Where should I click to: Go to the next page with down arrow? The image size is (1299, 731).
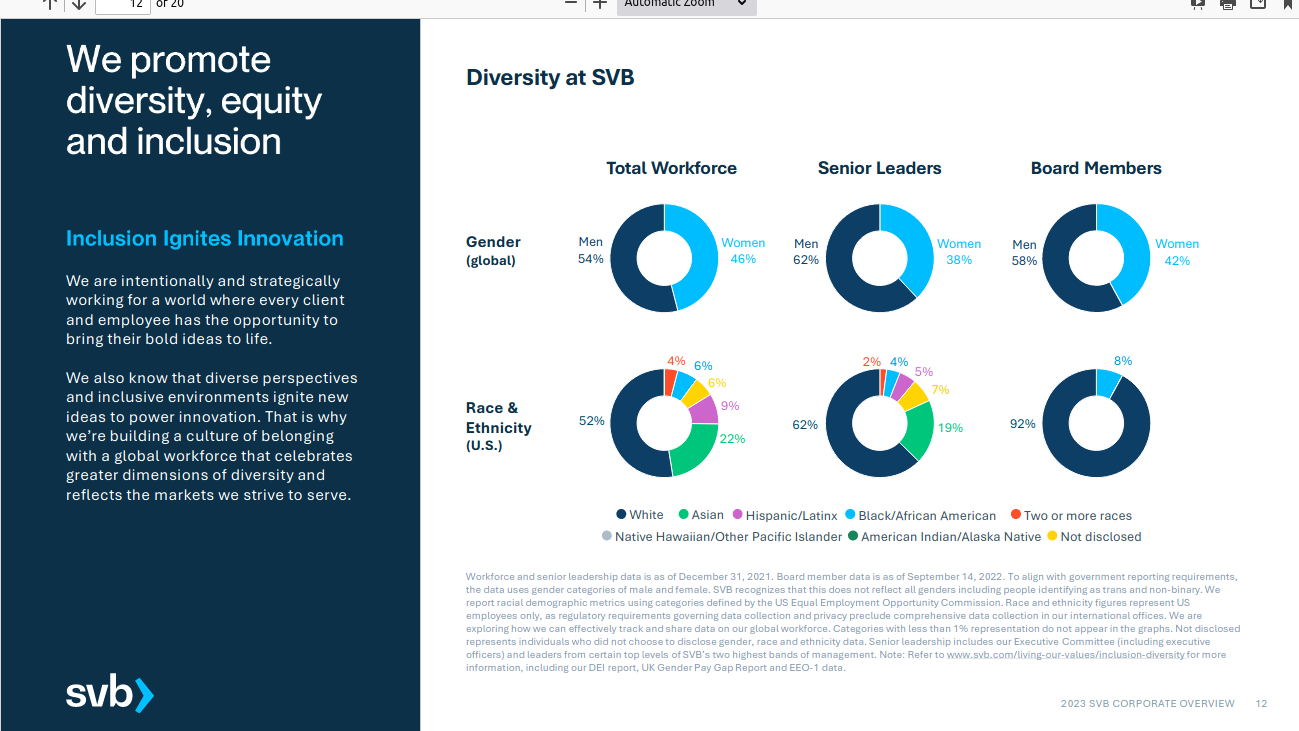(78, 3)
